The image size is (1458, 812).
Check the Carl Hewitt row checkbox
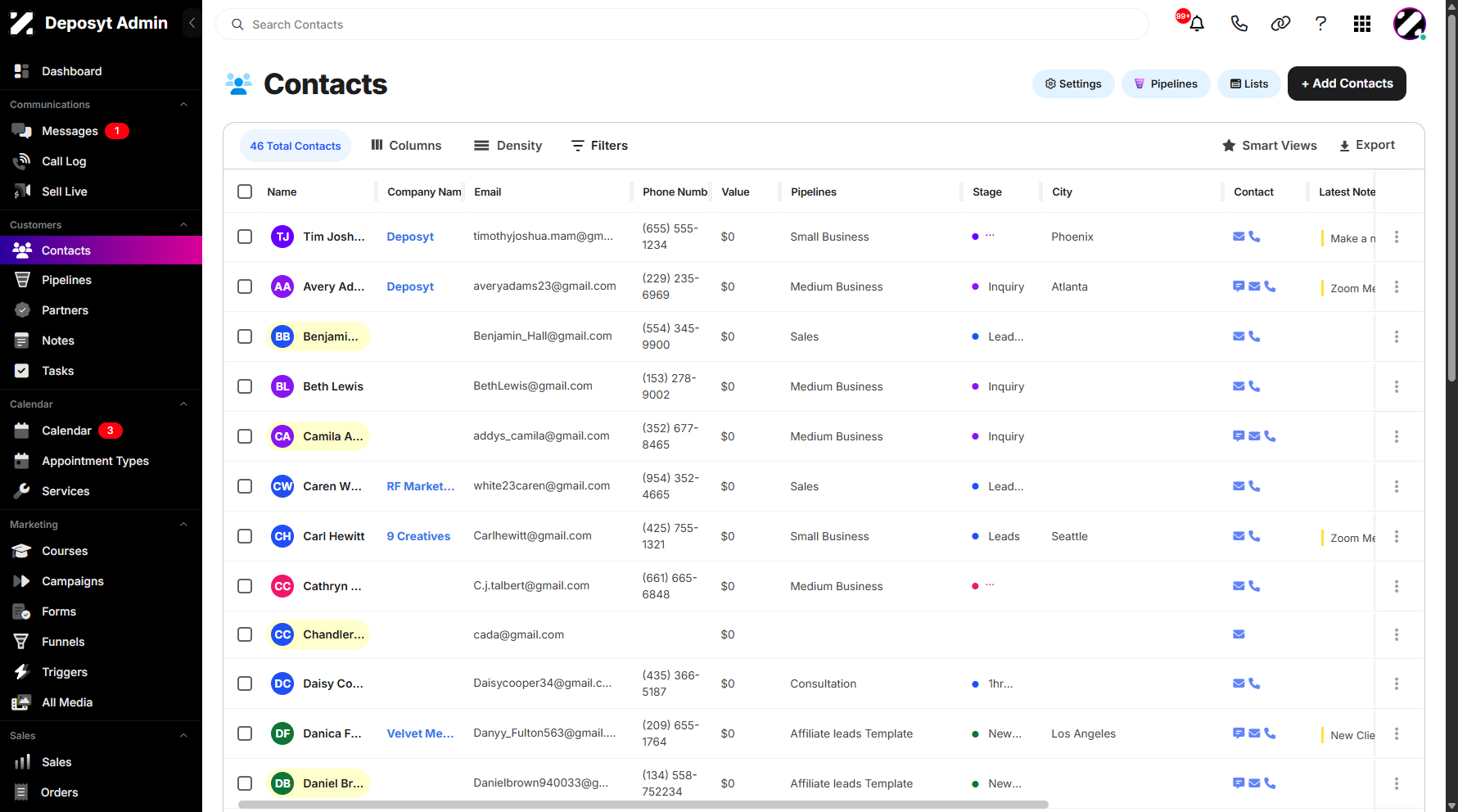pyautogui.click(x=245, y=536)
